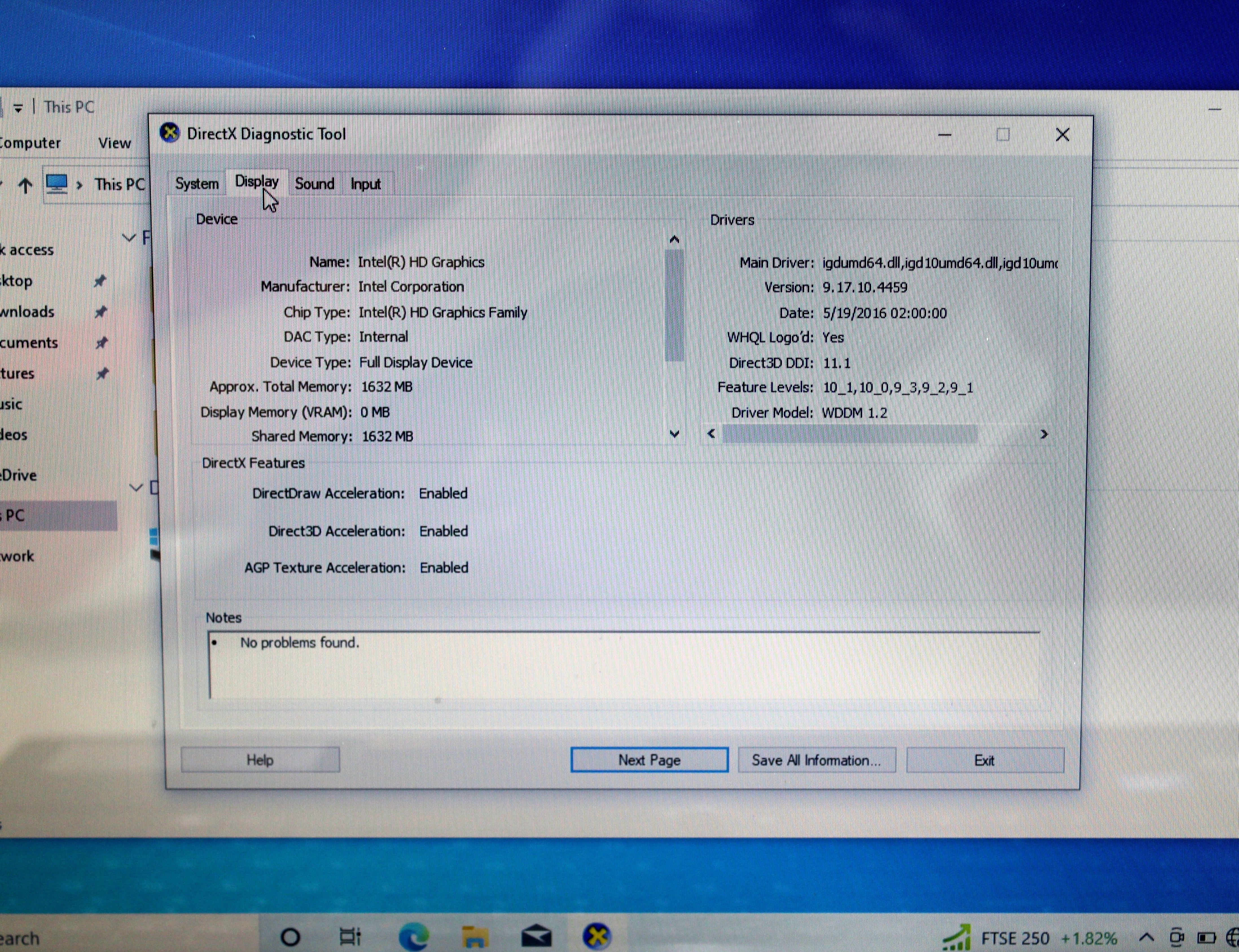Click the Meet Now camera tray icon
This screenshot has width=1239, height=952.
(1177, 938)
